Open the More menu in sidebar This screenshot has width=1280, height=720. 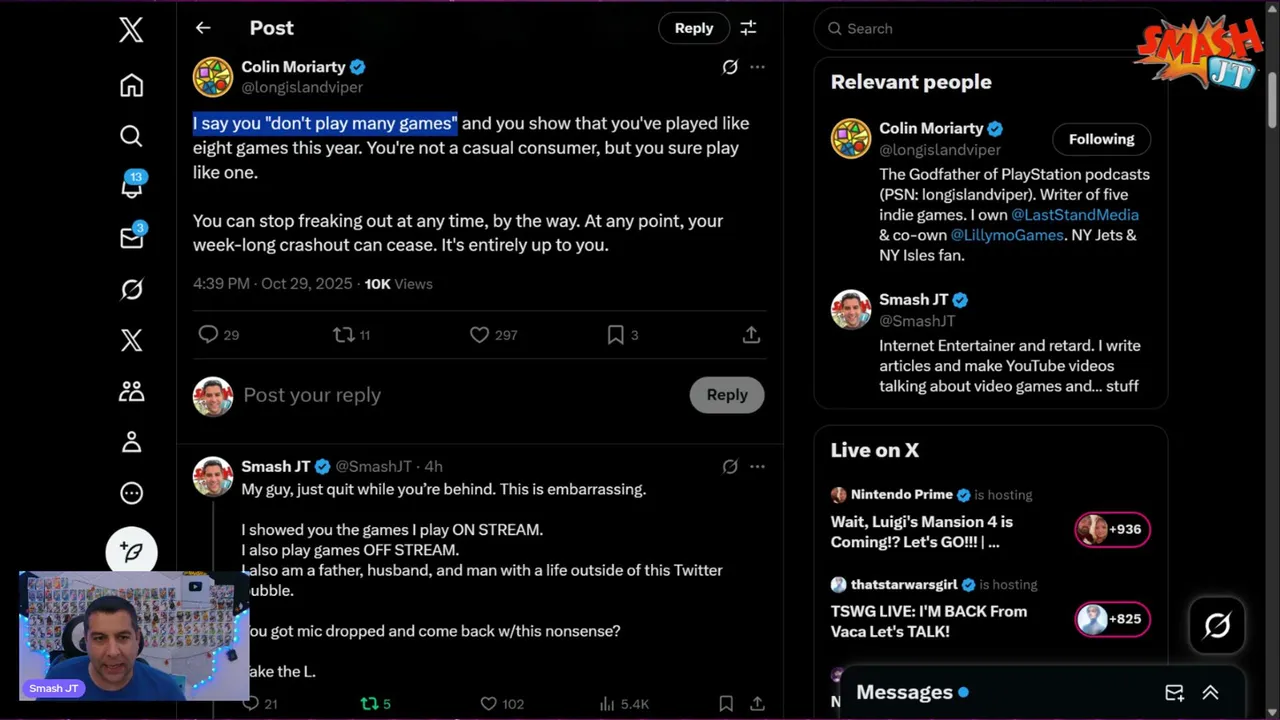131,493
